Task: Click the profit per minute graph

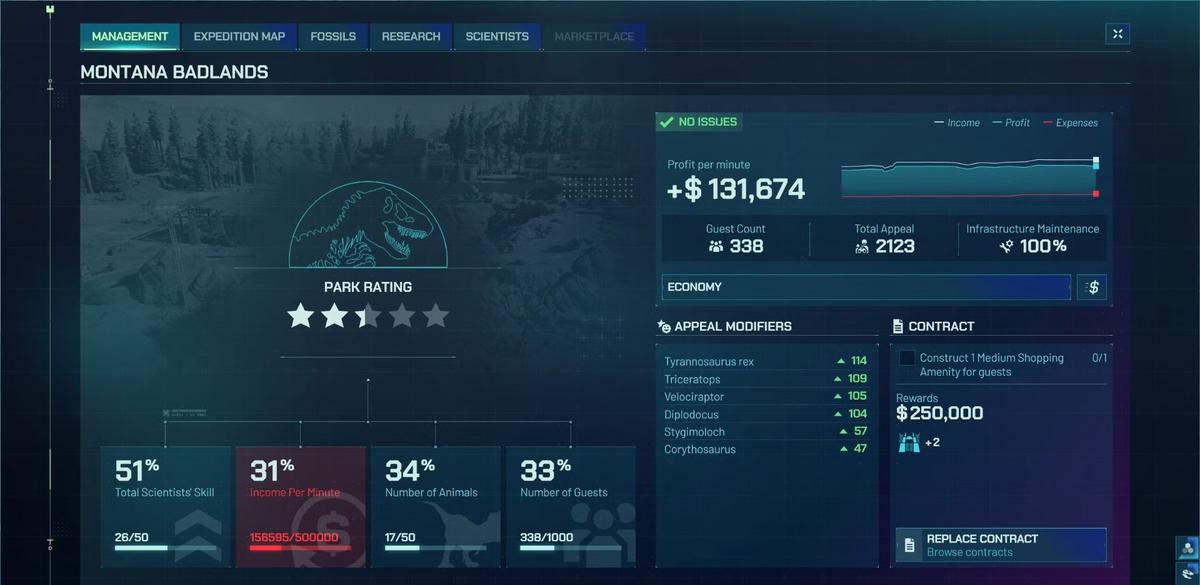Action: (x=969, y=177)
